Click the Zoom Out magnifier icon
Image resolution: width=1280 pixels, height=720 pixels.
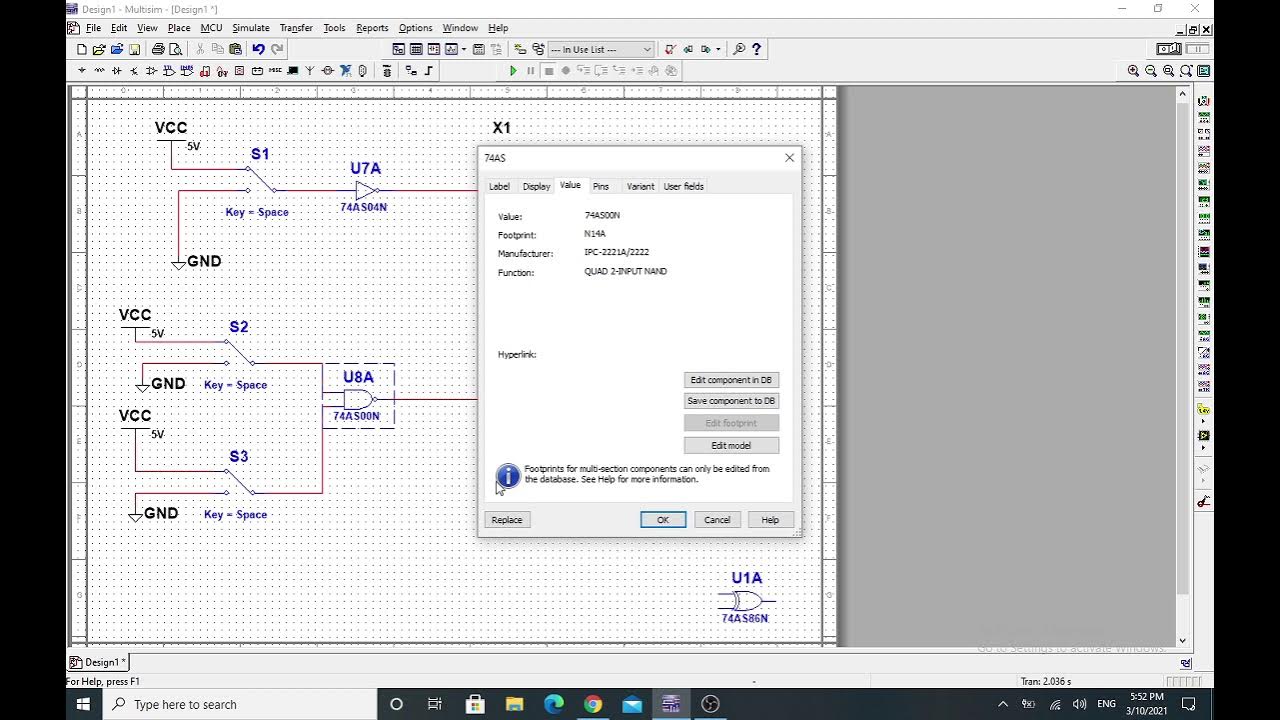1151,71
